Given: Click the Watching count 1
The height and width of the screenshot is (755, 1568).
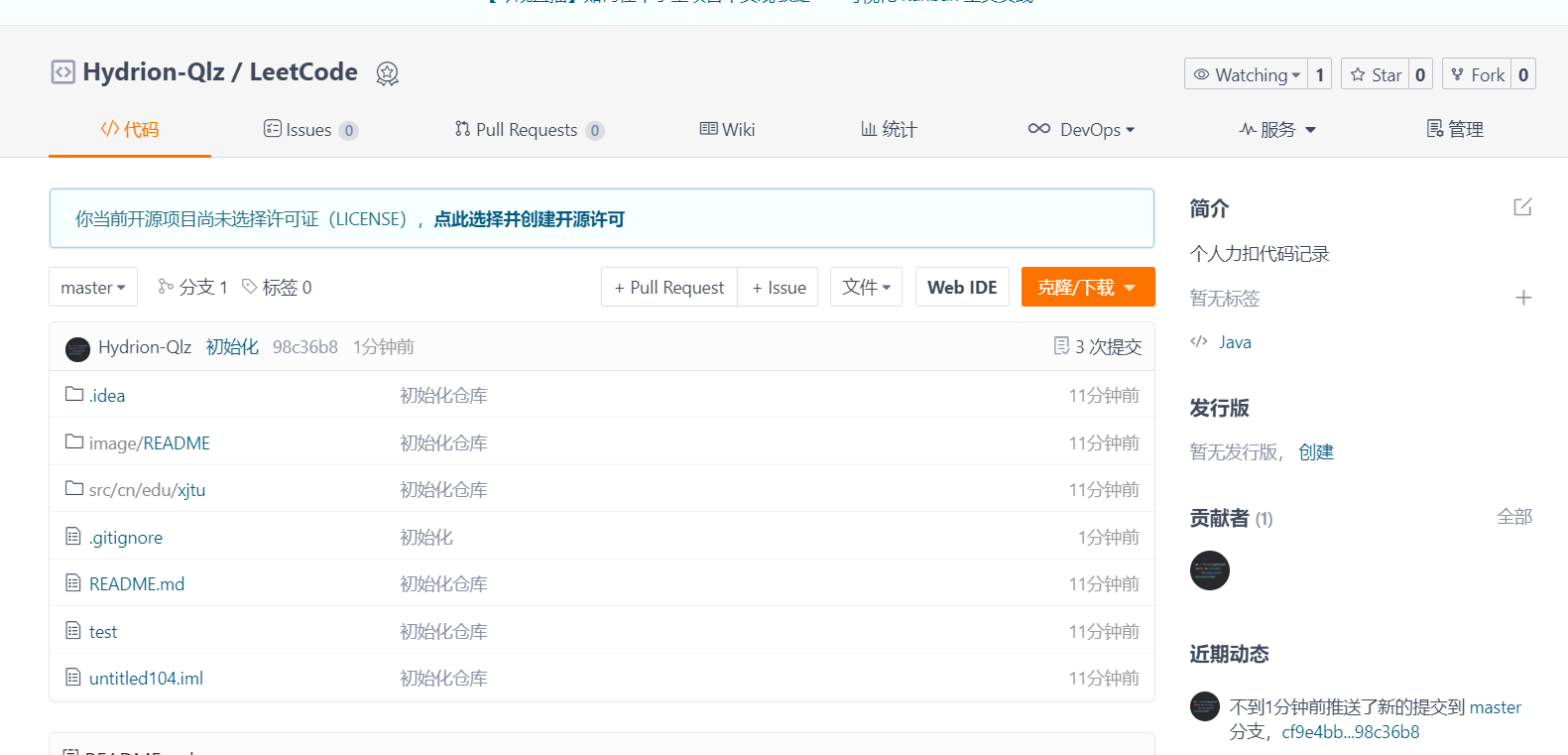Looking at the screenshot, I should 1319,74.
